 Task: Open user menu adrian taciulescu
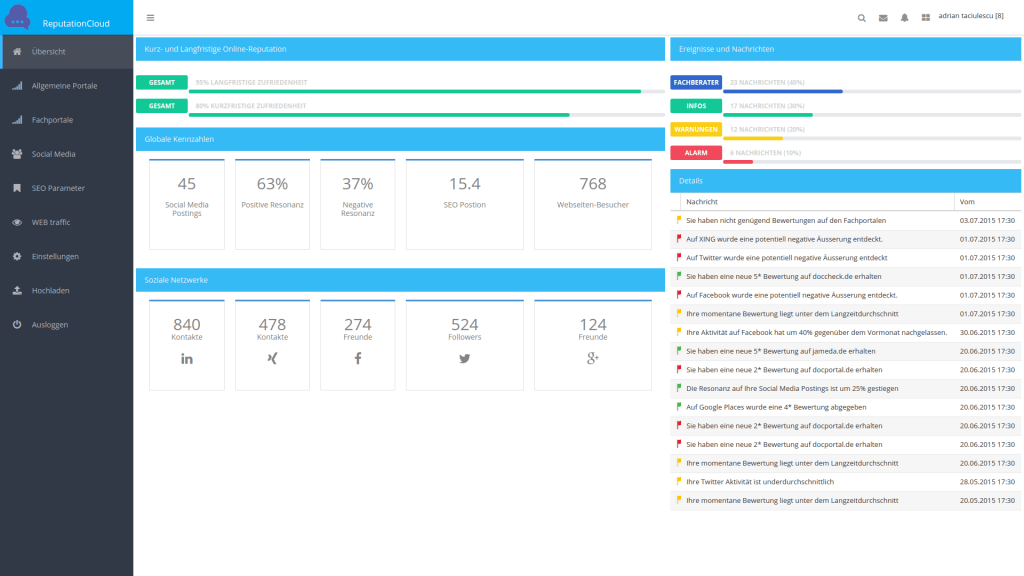(970, 16)
